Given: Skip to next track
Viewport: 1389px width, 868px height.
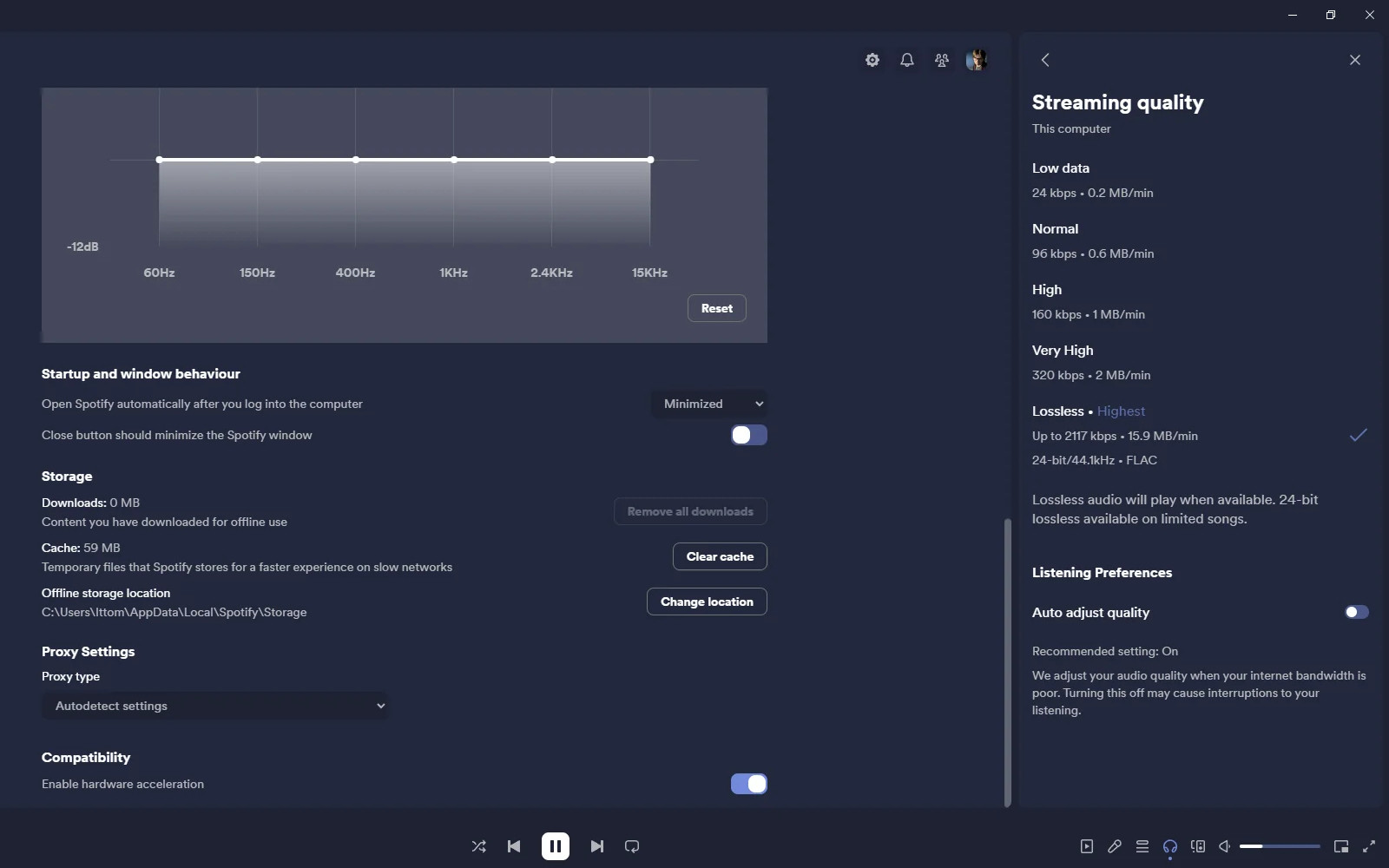Looking at the screenshot, I should pos(597,846).
